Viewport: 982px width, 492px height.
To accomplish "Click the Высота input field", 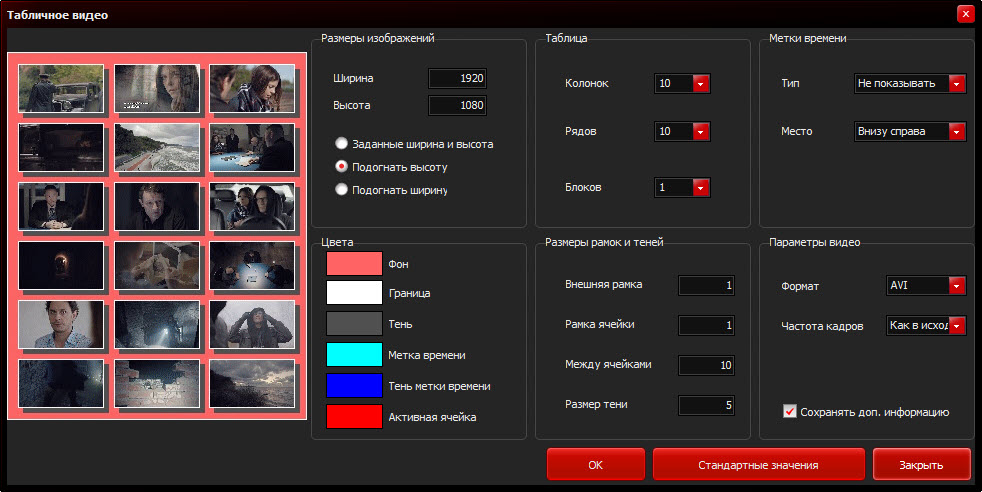I will (x=457, y=105).
